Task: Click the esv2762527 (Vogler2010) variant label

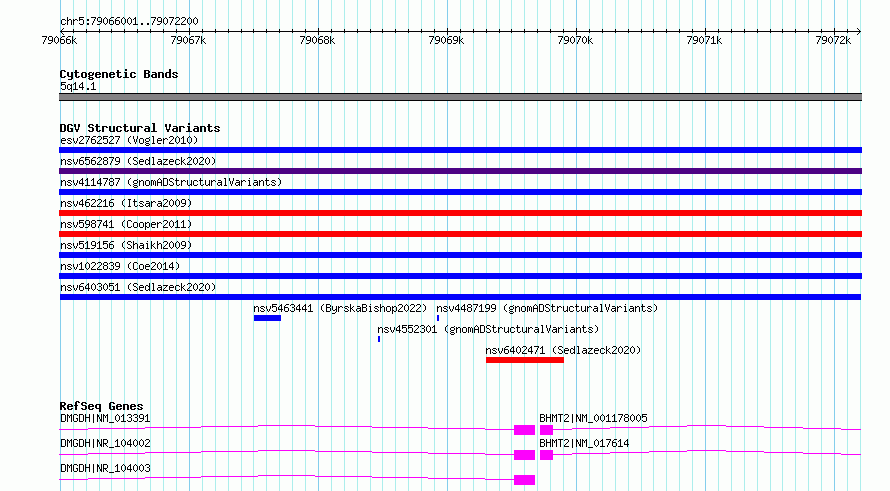Action: (129, 140)
